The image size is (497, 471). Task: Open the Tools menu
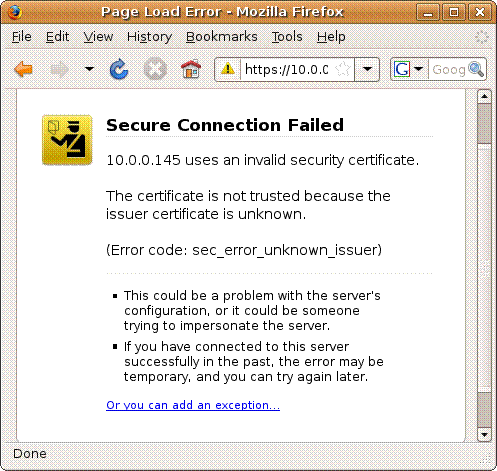click(x=287, y=37)
